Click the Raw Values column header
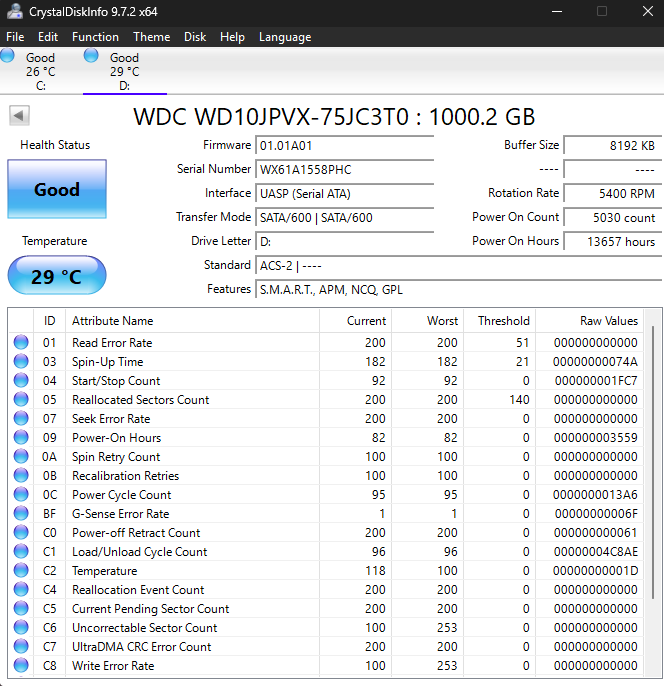This screenshot has height=686, width=664. click(x=589, y=321)
